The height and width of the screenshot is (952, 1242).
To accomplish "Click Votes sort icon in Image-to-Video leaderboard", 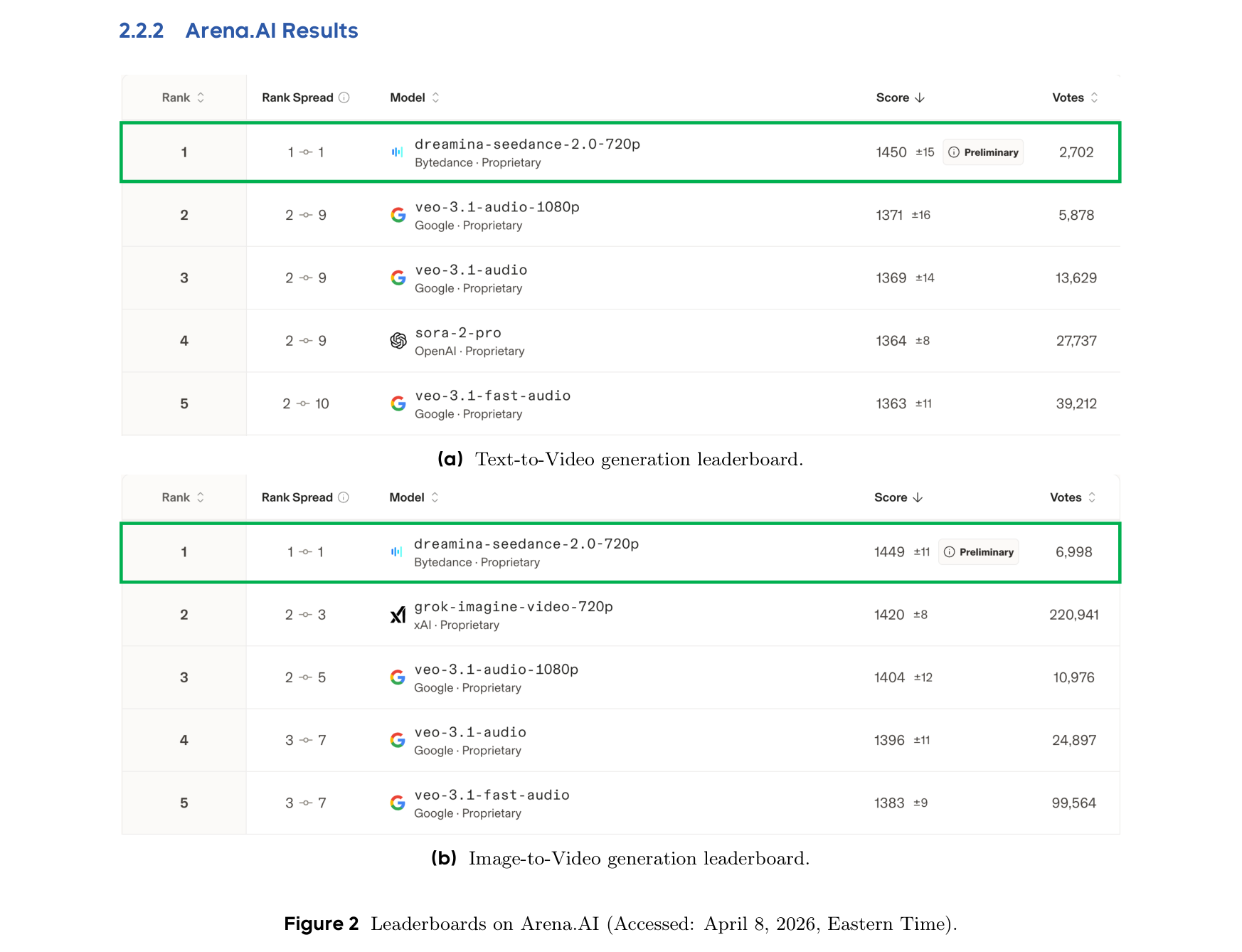I will click(x=1092, y=497).
